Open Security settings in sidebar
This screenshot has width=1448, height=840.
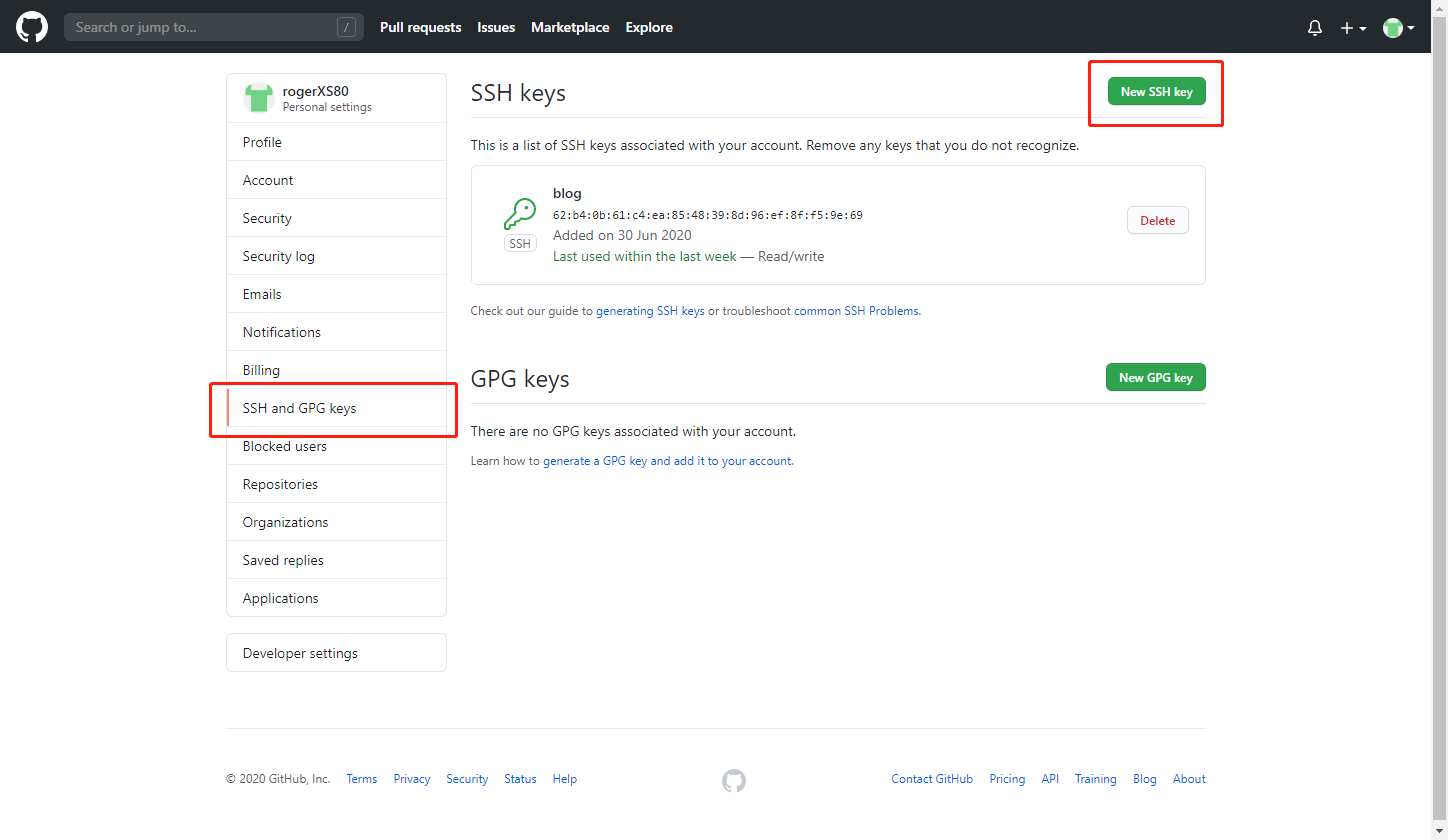click(x=336, y=218)
